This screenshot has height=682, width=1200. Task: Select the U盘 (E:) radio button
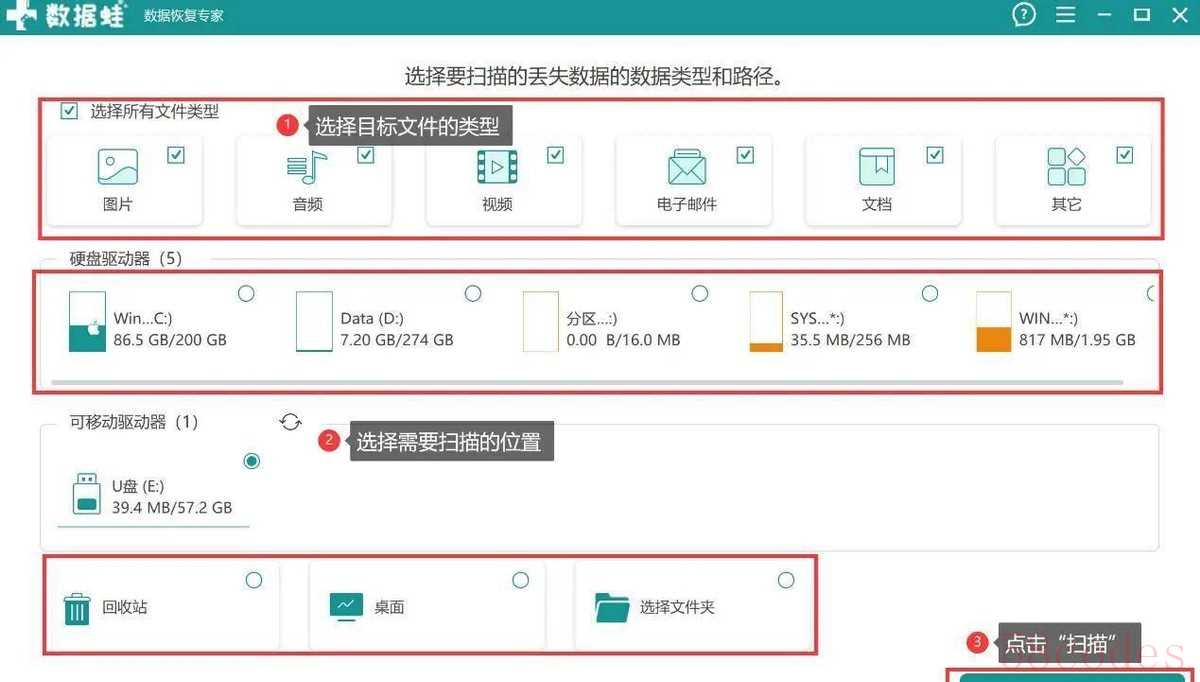click(x=252, y=461)
